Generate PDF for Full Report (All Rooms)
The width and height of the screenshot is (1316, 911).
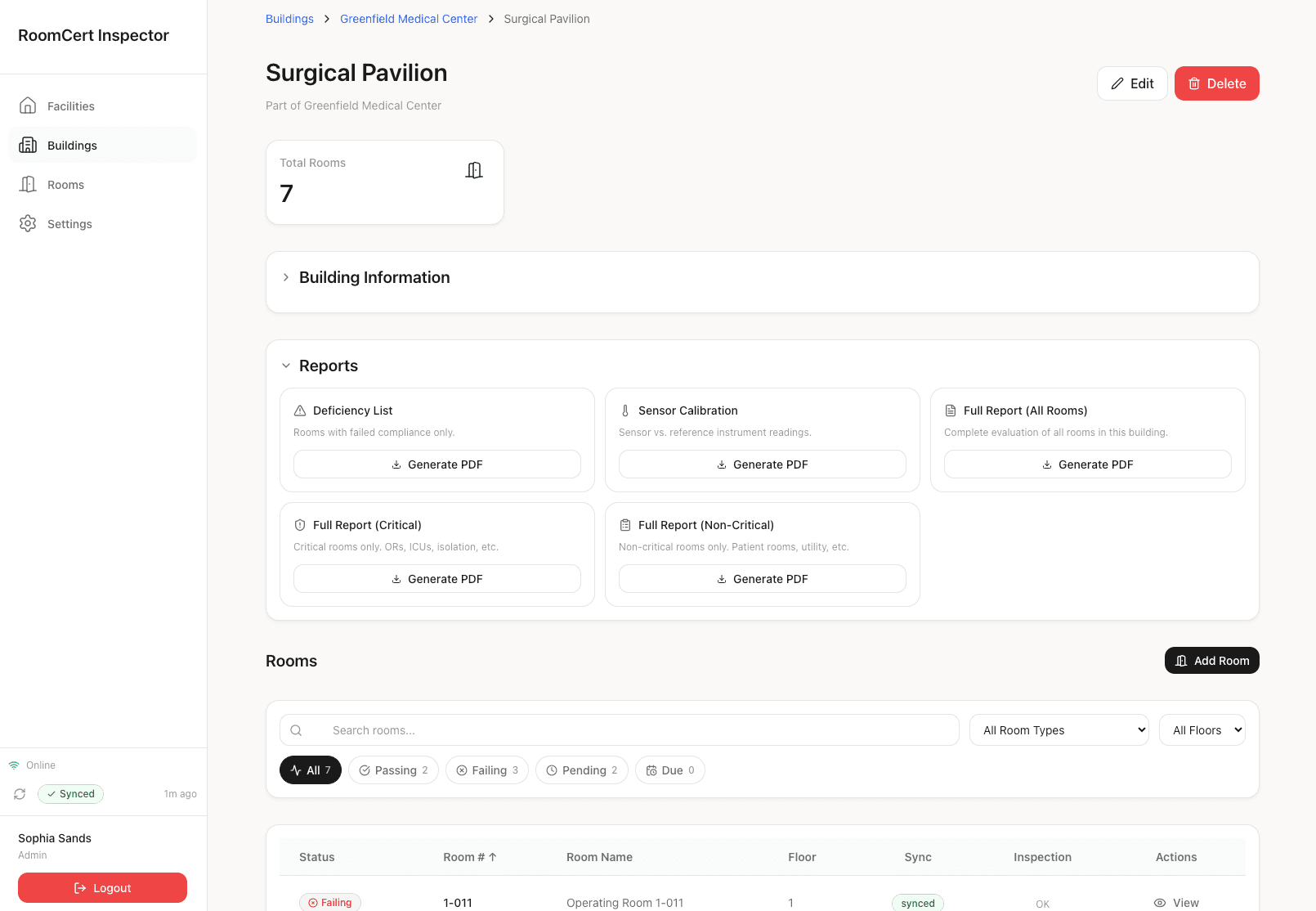[1088, 464]
